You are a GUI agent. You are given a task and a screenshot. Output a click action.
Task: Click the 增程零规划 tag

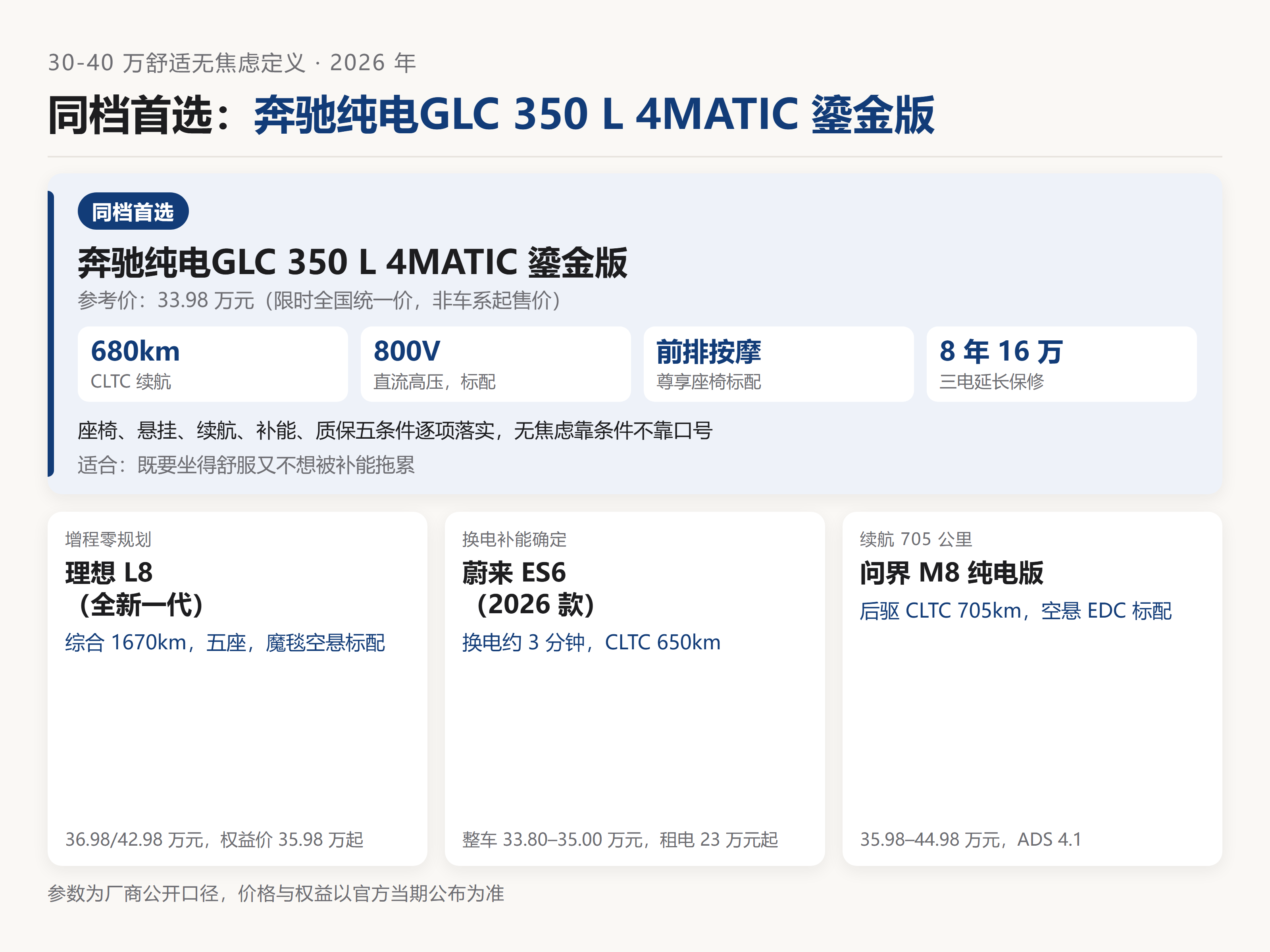tap(108, 539)
